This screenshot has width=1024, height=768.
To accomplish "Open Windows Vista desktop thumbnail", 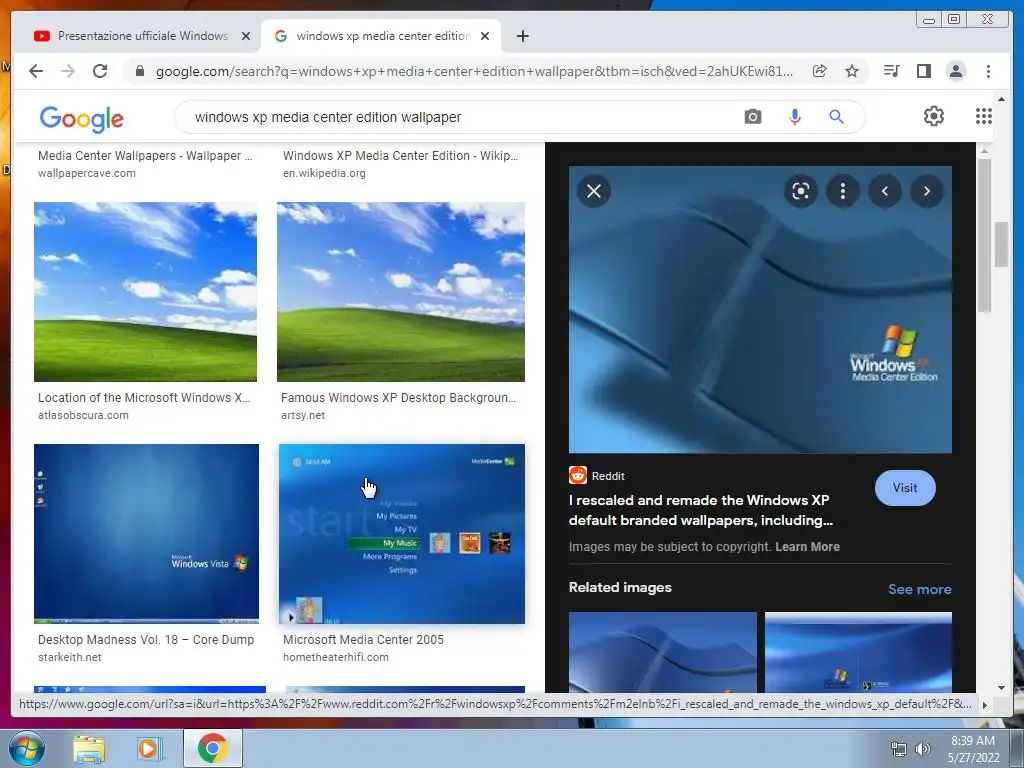I will 146,534.
